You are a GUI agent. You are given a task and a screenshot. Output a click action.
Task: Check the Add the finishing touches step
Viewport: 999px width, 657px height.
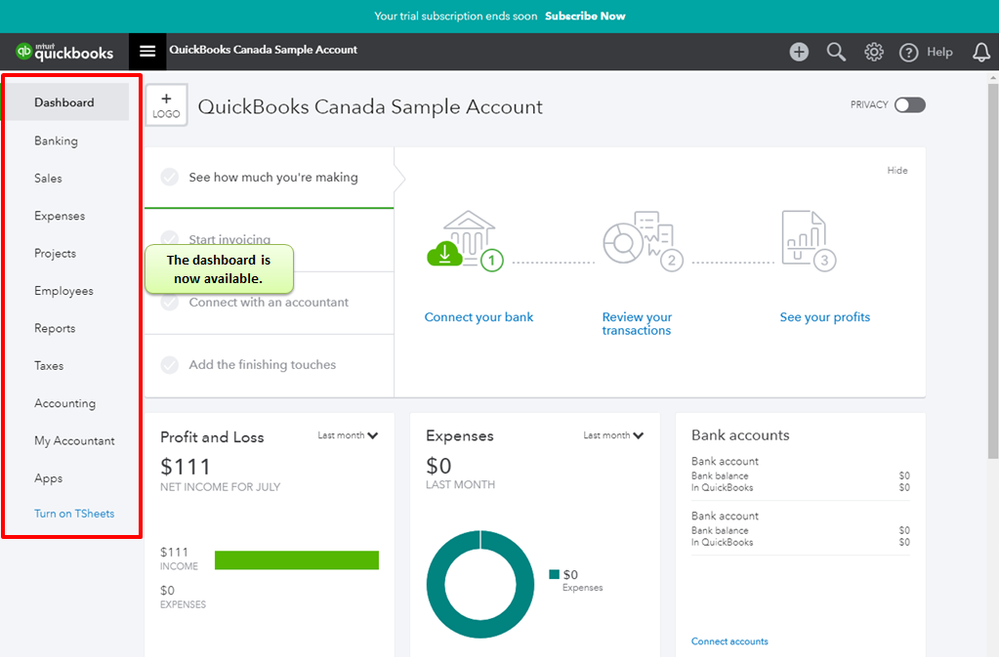pos(169,365)
